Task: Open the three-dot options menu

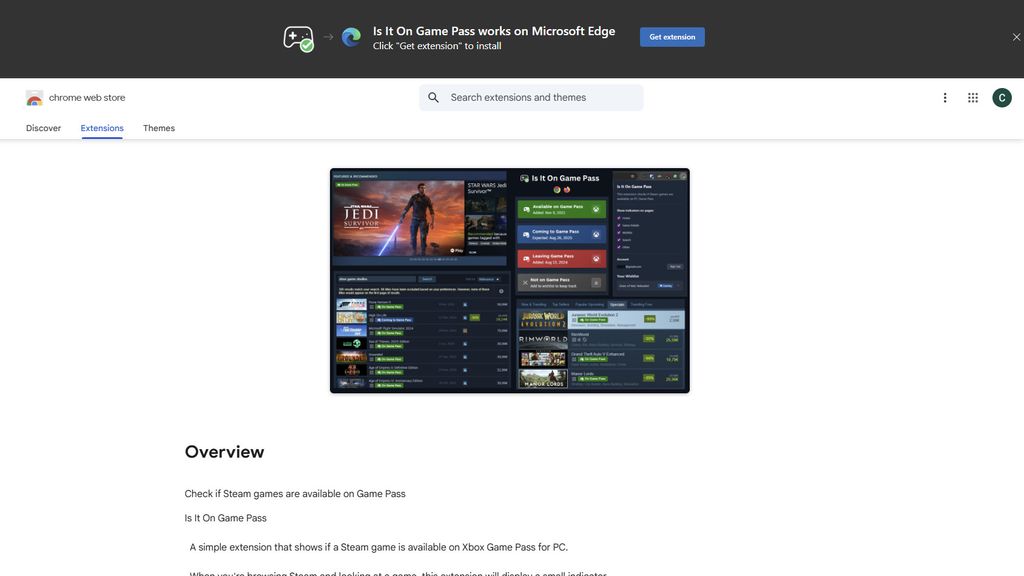Action: pyautogui.click(x=943, y=96)
